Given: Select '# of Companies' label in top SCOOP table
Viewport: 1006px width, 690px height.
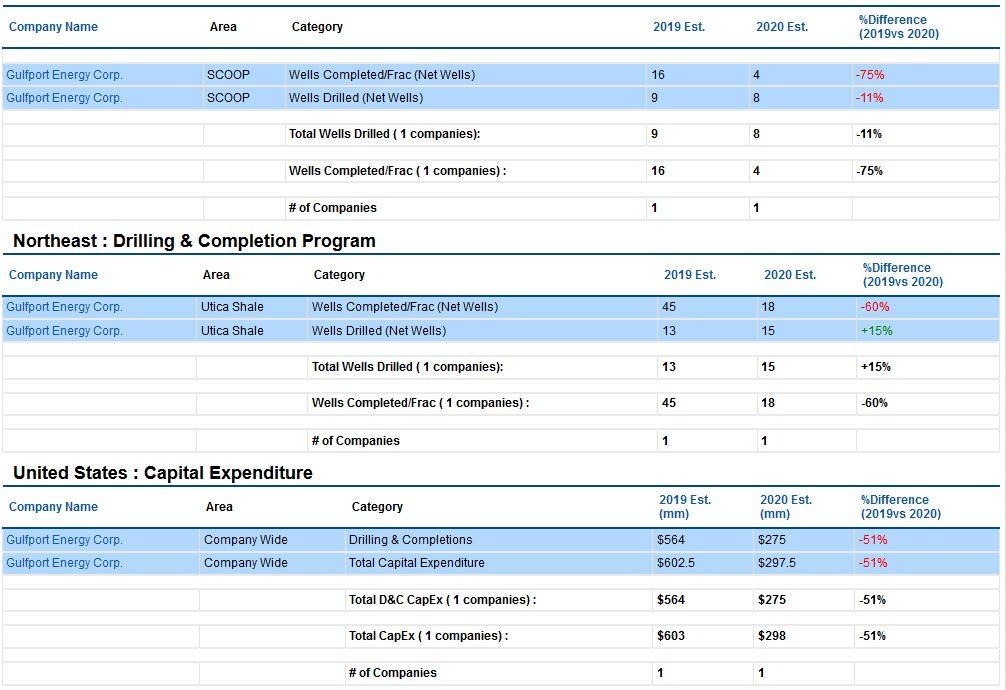Looking at the screenshot, I should pyautogui.click(x=332, y=208).
